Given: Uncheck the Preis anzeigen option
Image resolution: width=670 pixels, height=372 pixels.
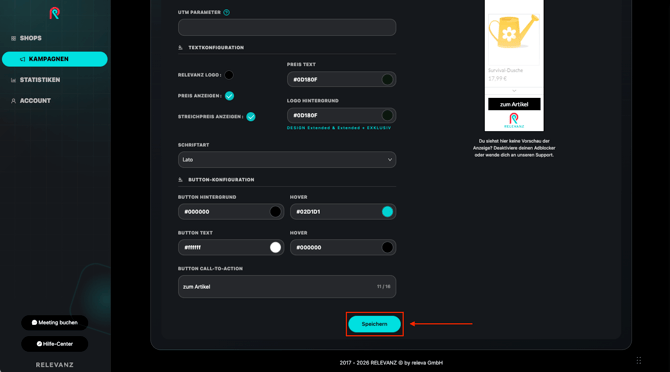Looking at the screenshot, I should tap(229, 96).
